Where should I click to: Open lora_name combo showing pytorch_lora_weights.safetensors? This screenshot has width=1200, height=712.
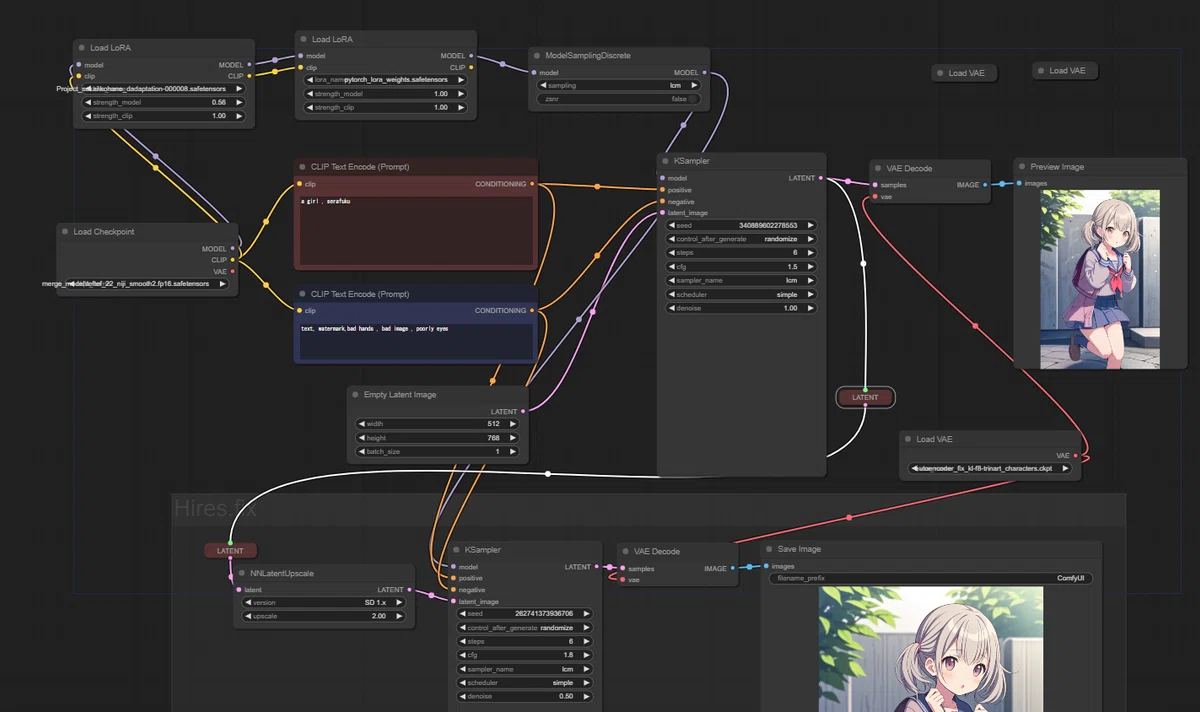pos(385,79)
